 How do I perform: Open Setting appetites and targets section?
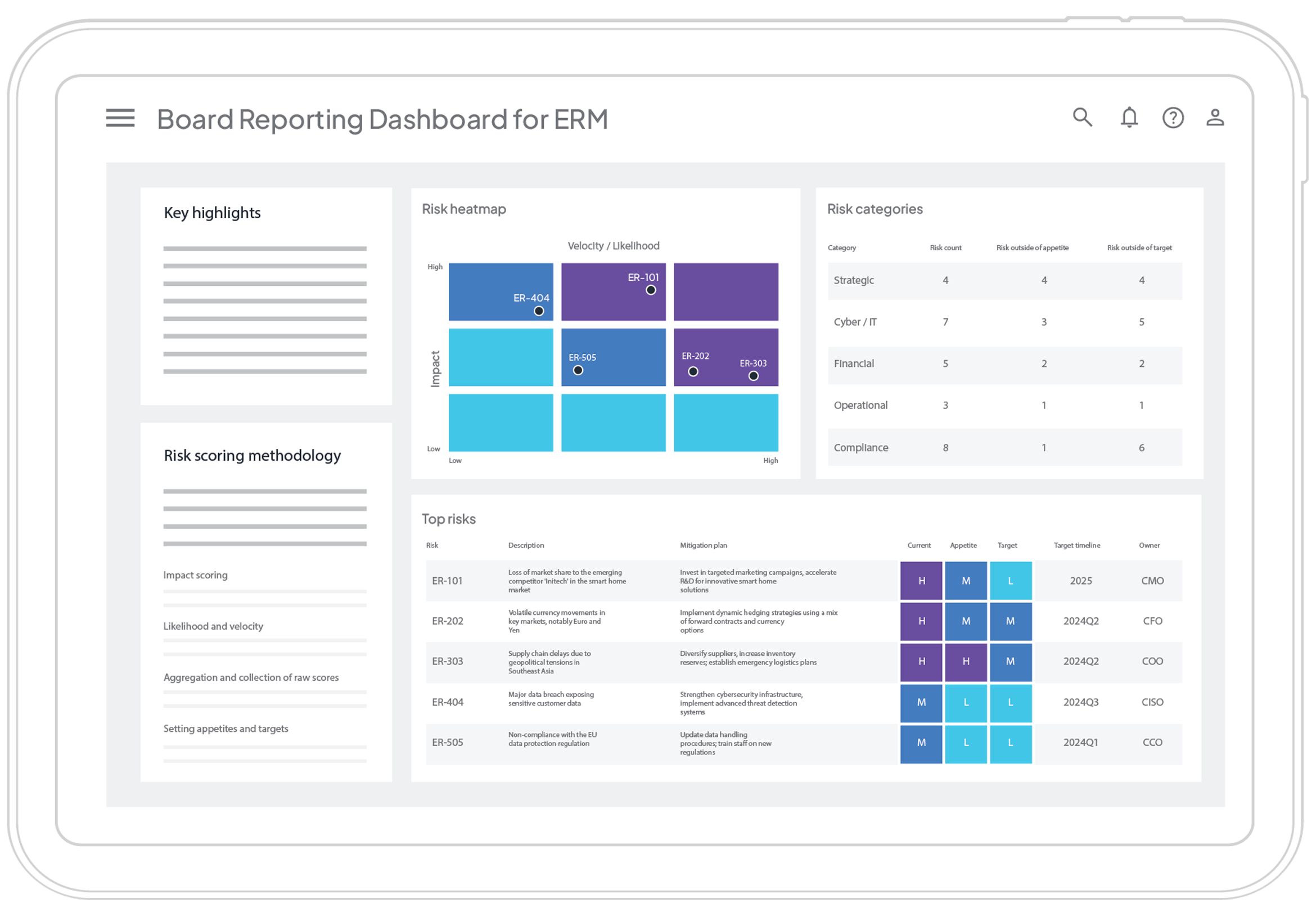tap(226, 729)
